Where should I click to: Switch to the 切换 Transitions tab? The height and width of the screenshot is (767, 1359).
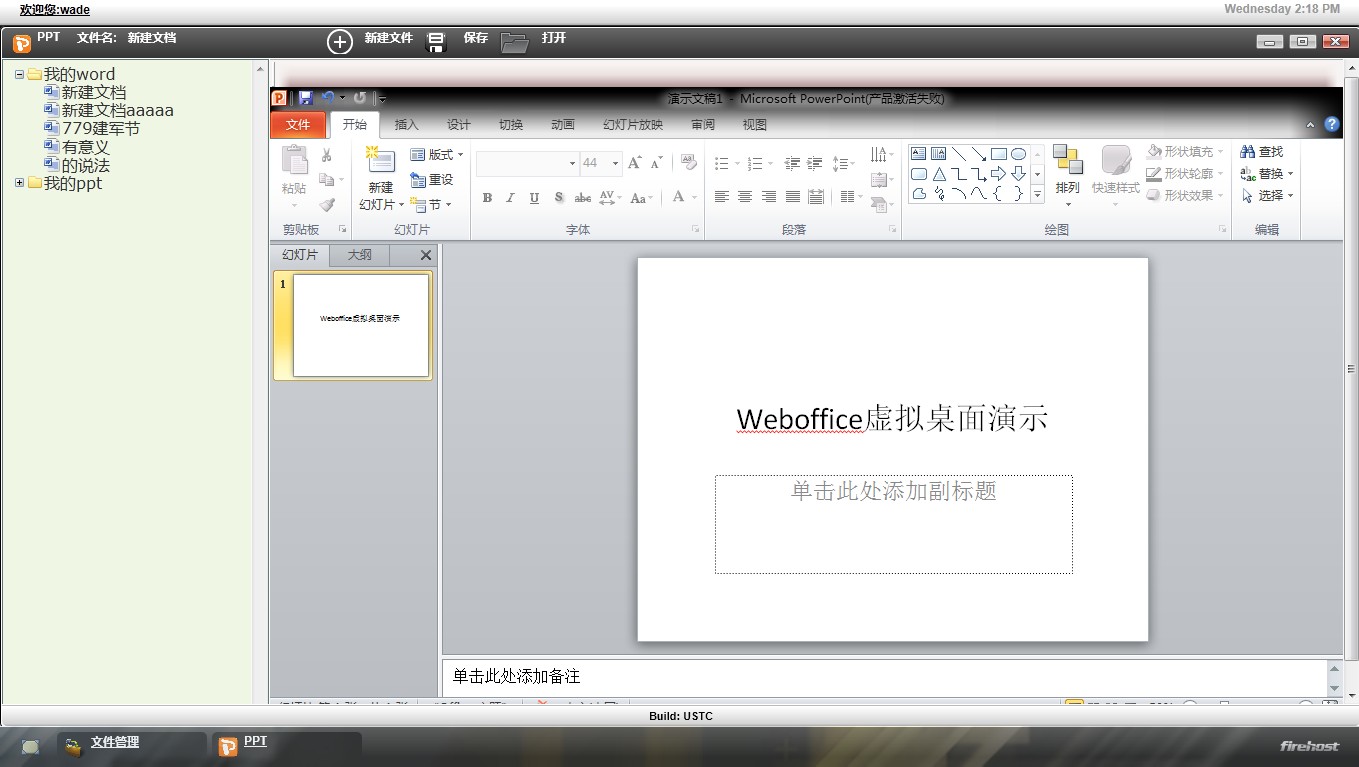(x=510, y=125)
